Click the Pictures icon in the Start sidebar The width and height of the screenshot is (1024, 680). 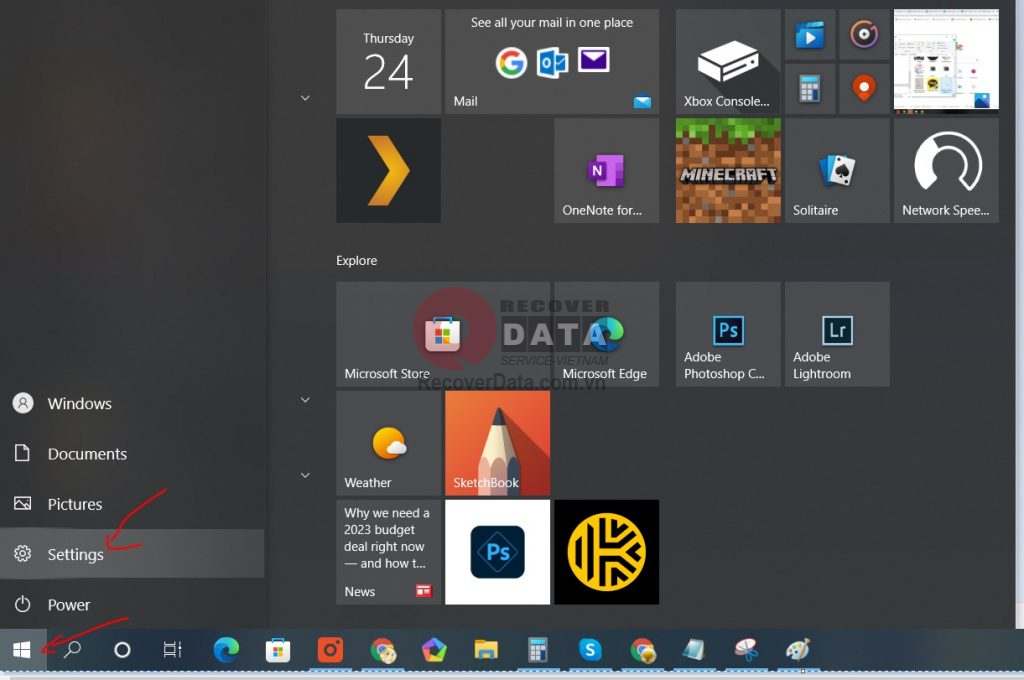pos(74,504)
